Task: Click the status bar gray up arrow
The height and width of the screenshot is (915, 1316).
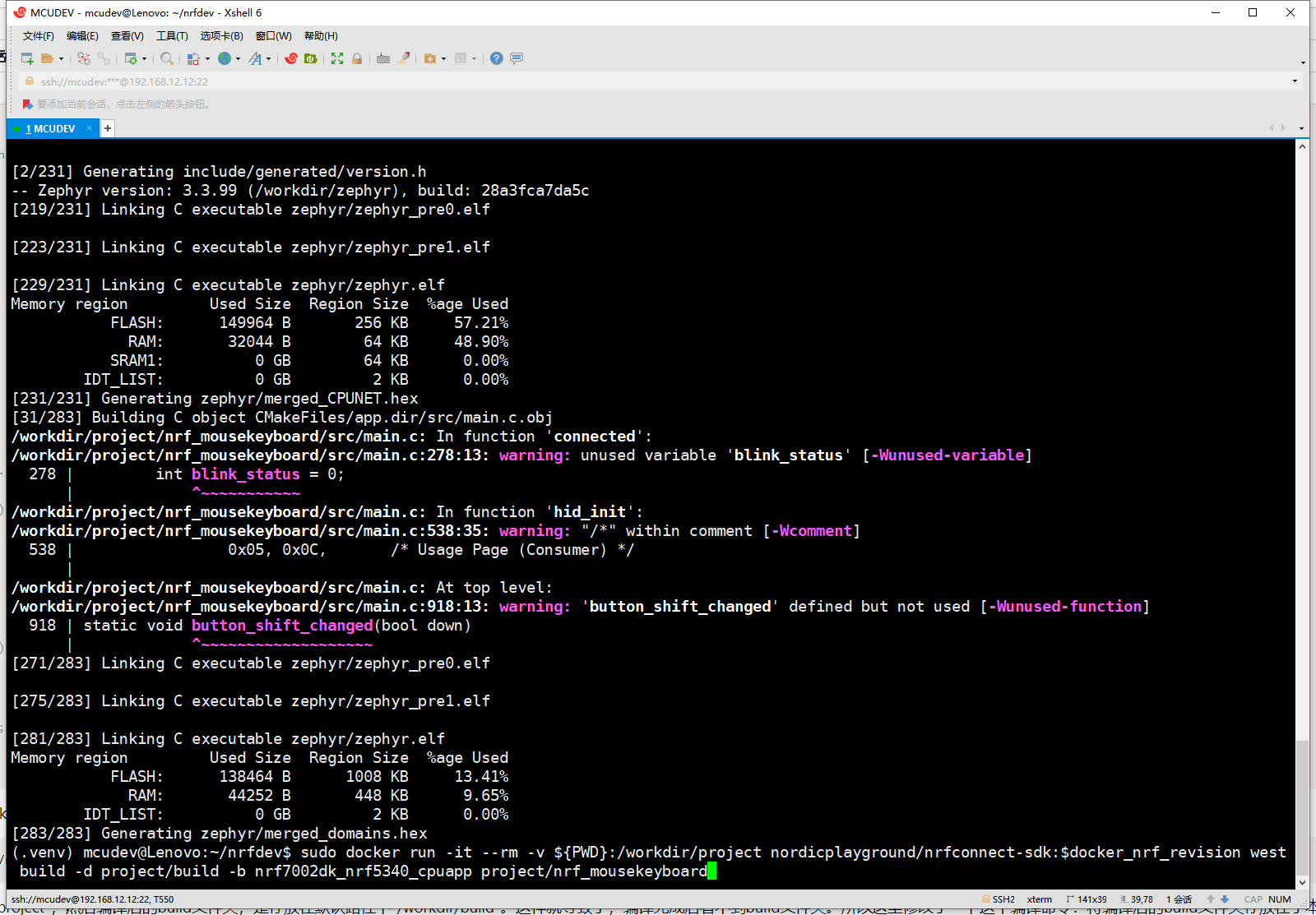Action: tap(1211, 899)
